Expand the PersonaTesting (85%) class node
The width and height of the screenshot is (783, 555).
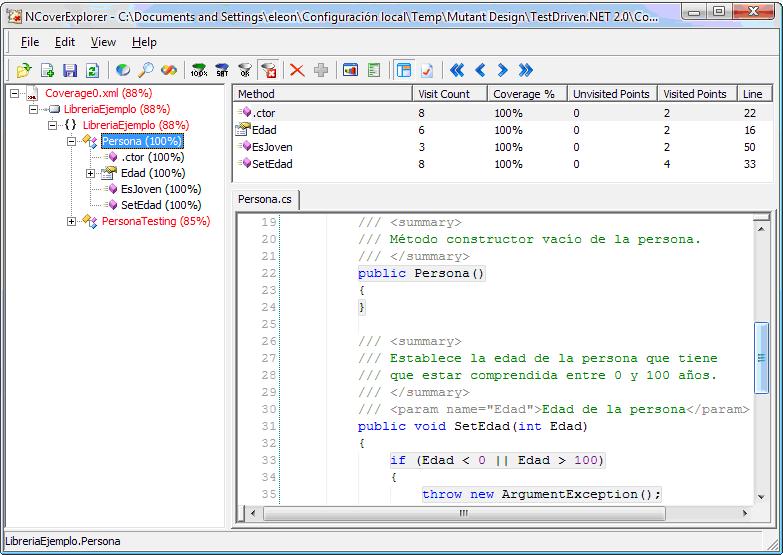(x=71, y=221)
